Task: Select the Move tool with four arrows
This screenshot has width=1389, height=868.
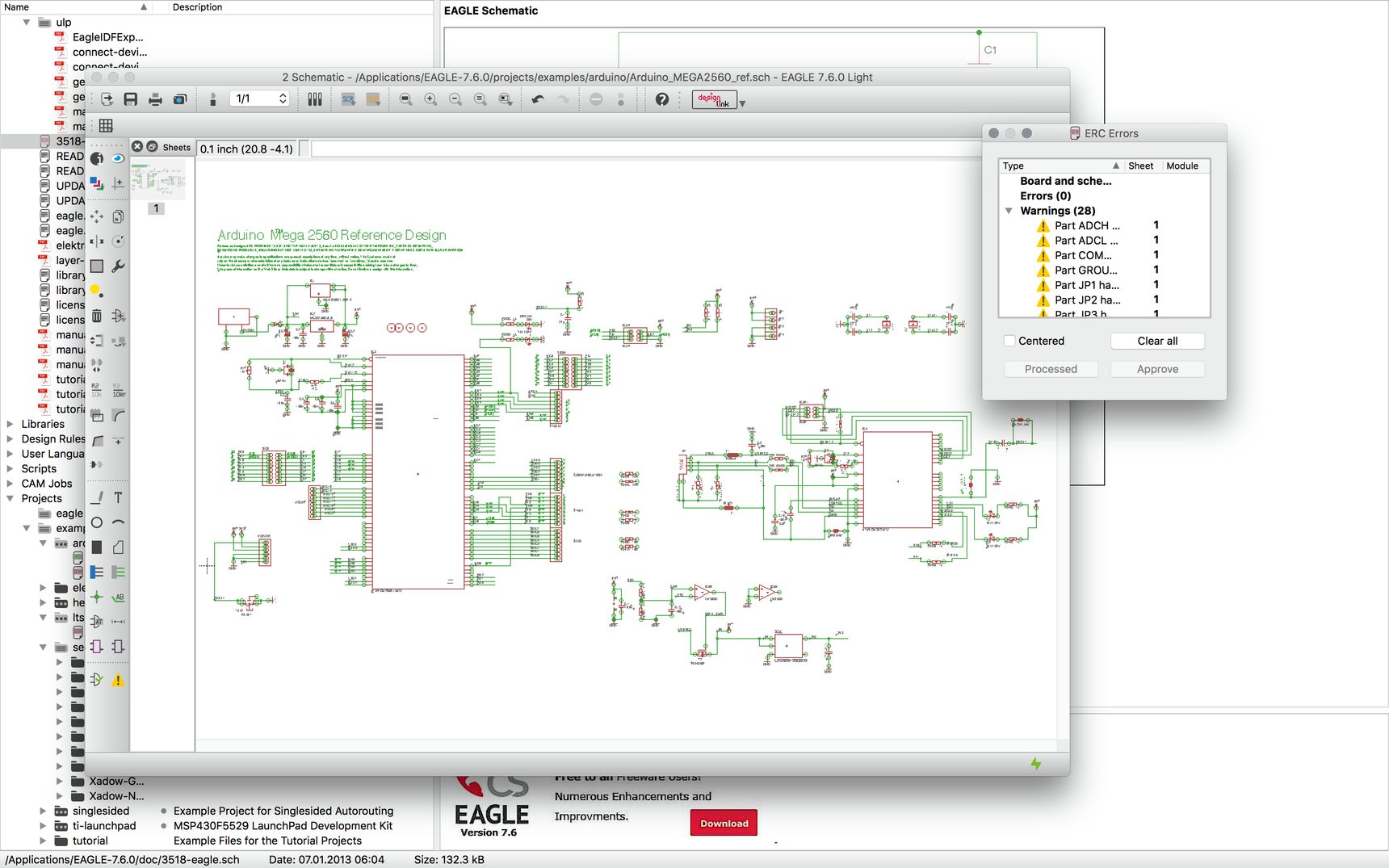Action: [x=97, y=216]
